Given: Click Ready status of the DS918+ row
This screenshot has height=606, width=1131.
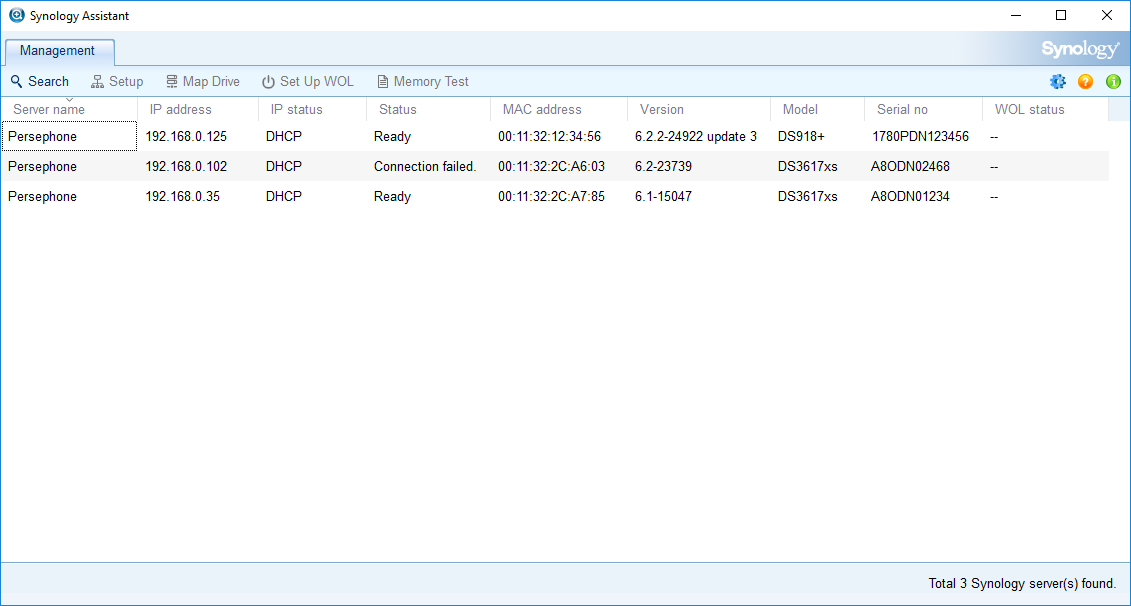Looking at the screenshot, I should pyautogui.click(x=392, y=136).
